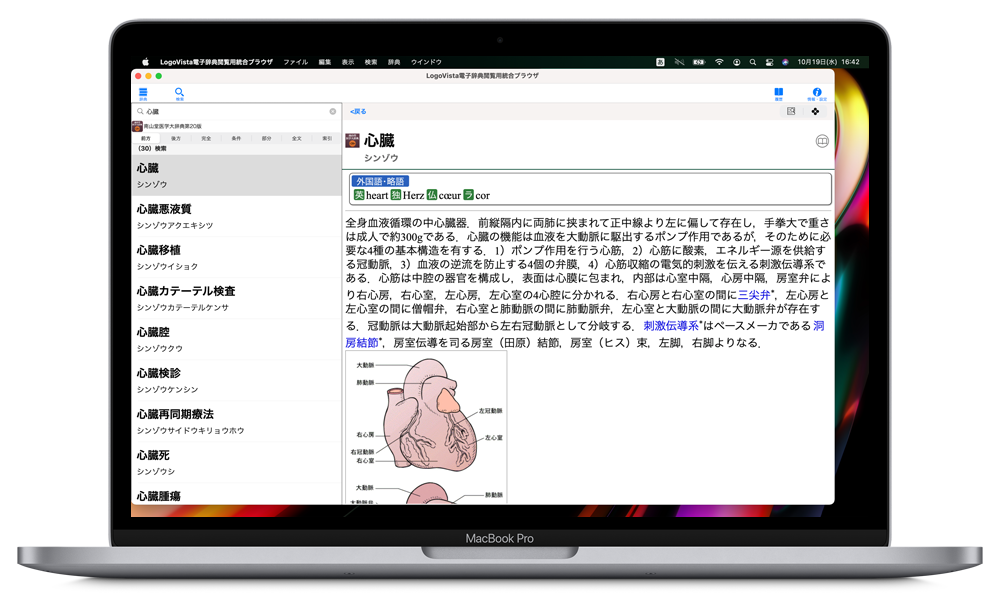Select the 心臓カテーテル検査 result
1000x600 pixels.
point(236,298)
